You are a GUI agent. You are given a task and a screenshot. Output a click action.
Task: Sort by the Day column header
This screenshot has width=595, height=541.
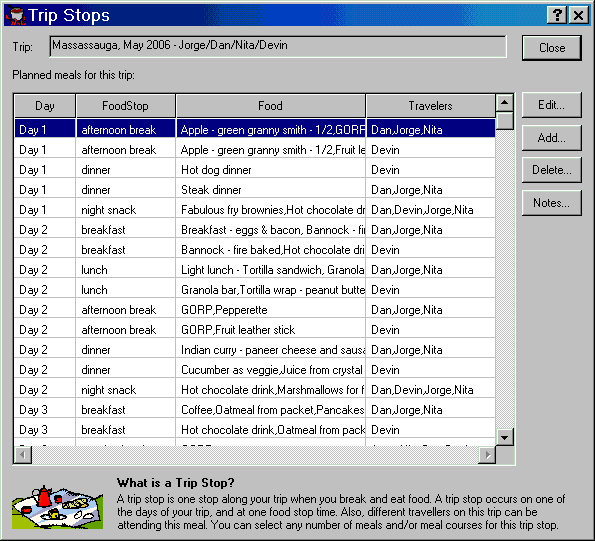tap(45, 106)
